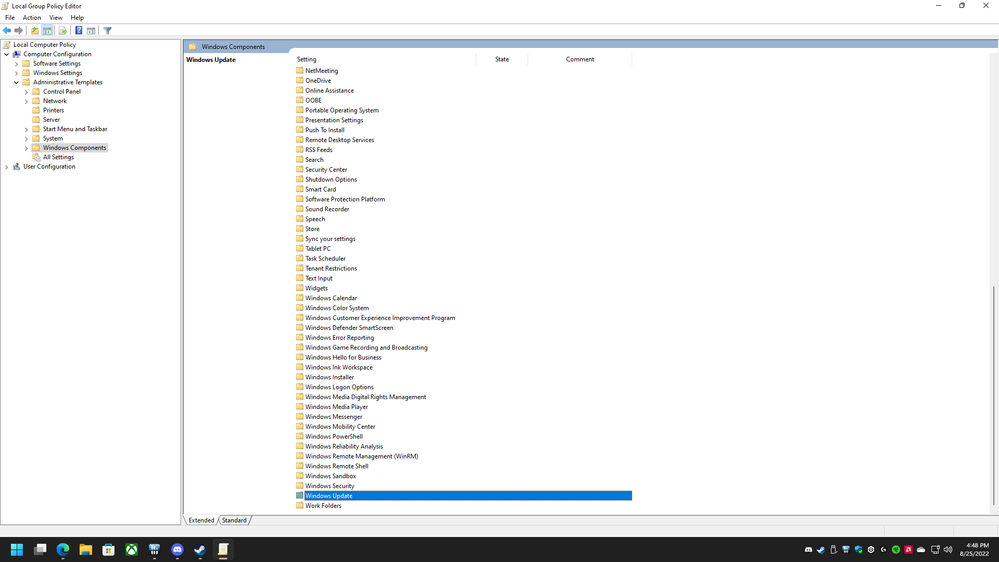This screenshot has height=562, width=999.
Task: Click the Steam tray icon
Action: (821, 549)
